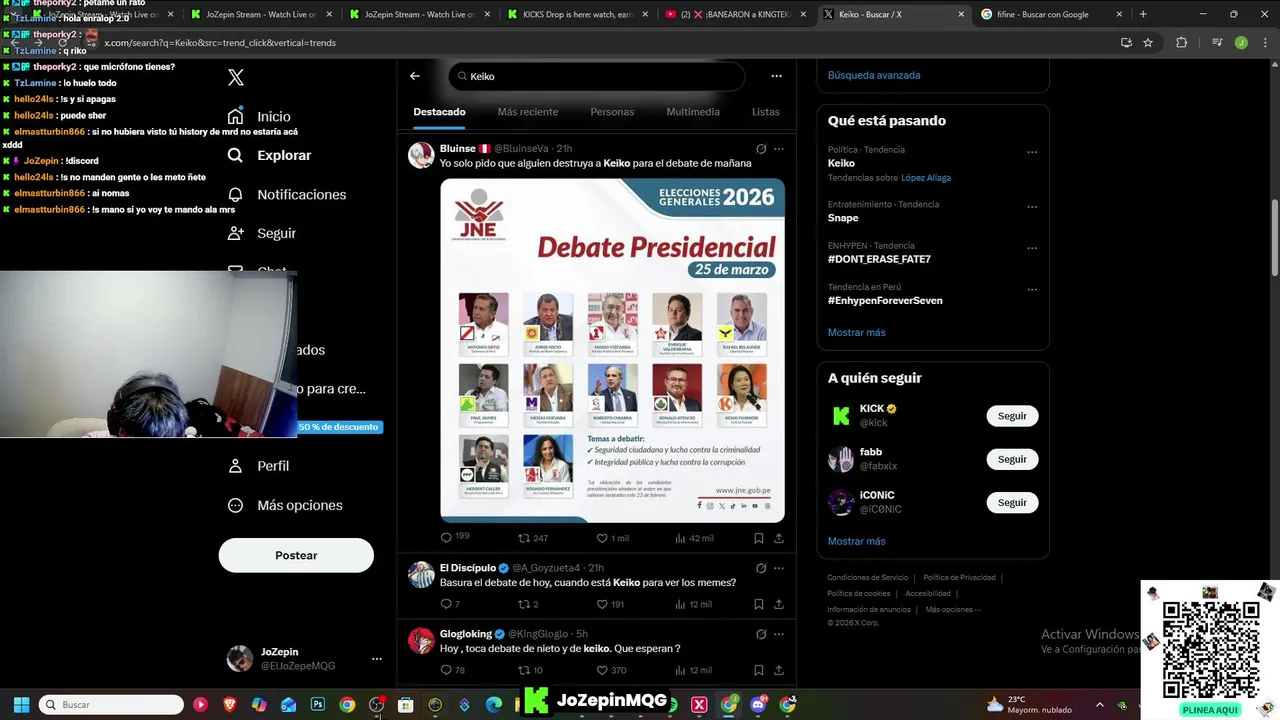This screenshot has height=720, width=1280.
Task: Open Chrome profile avatar J
Action: coord(1241,43)
